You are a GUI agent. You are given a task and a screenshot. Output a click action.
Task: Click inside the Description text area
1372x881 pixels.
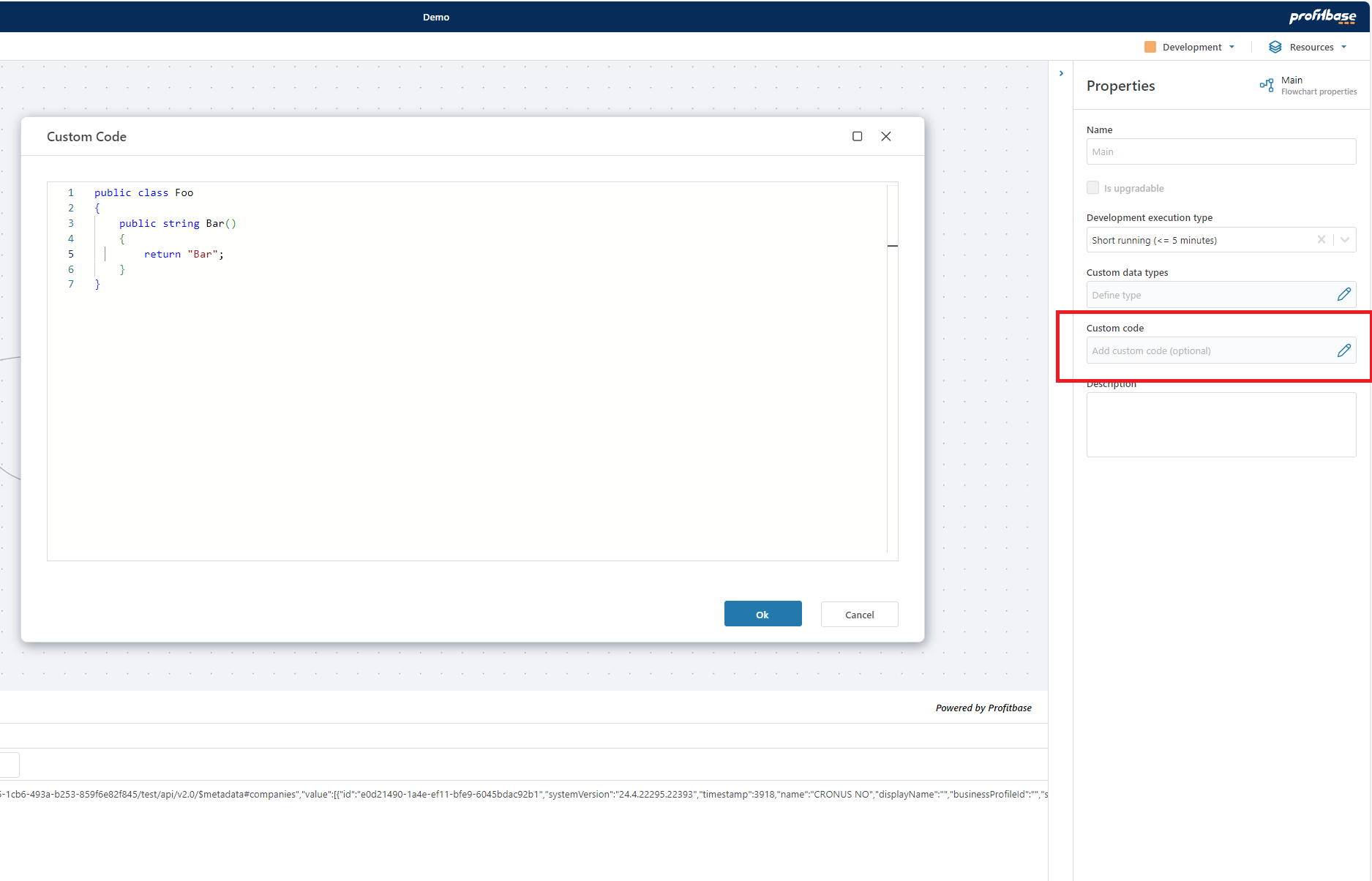1221,424
